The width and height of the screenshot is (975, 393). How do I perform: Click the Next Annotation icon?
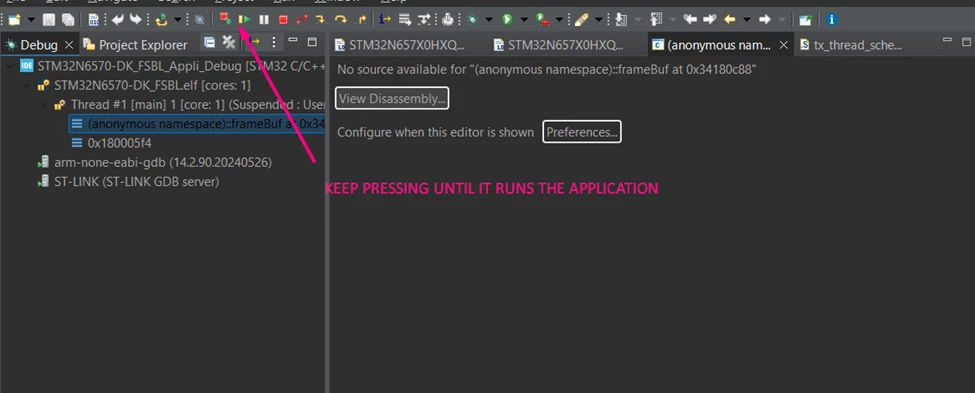pyautogui.click(x=621, y=20)
